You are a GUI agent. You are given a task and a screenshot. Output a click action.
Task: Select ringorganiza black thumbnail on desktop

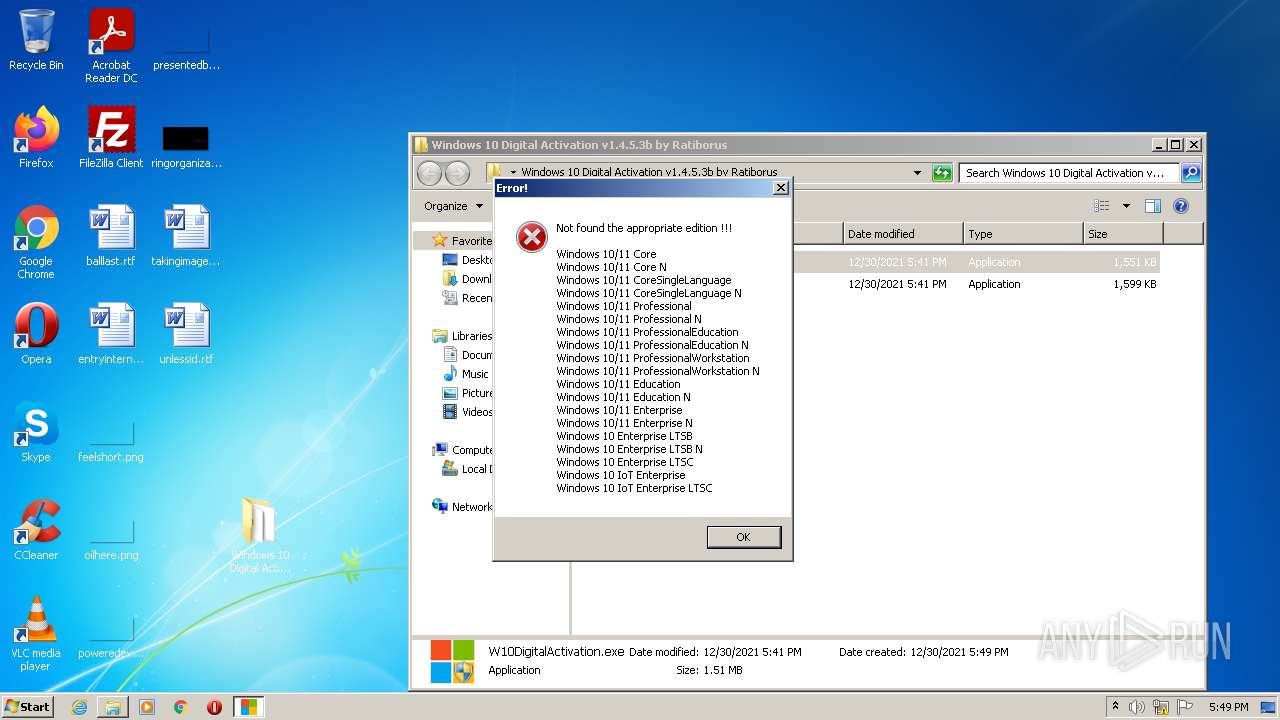click(x=186, y=146)
